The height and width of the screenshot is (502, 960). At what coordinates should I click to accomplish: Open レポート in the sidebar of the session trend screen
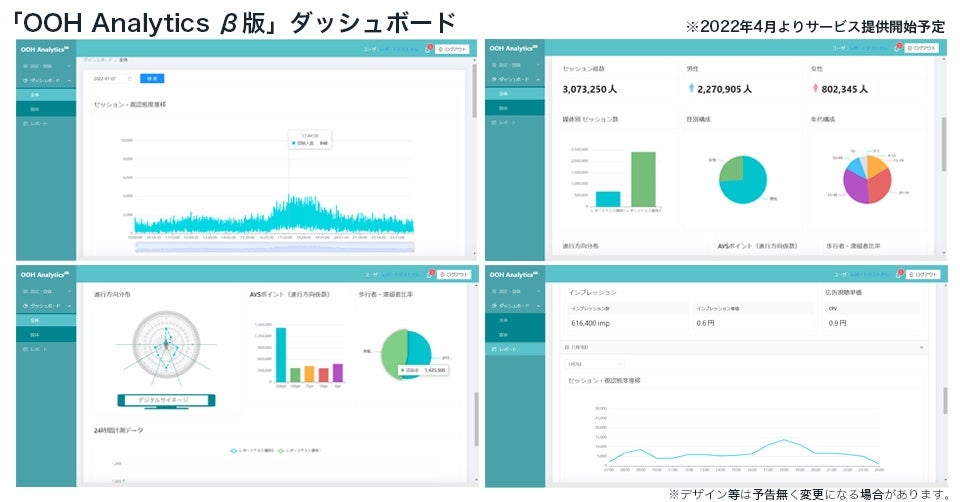pyautogui.click(x=46, y=124)
